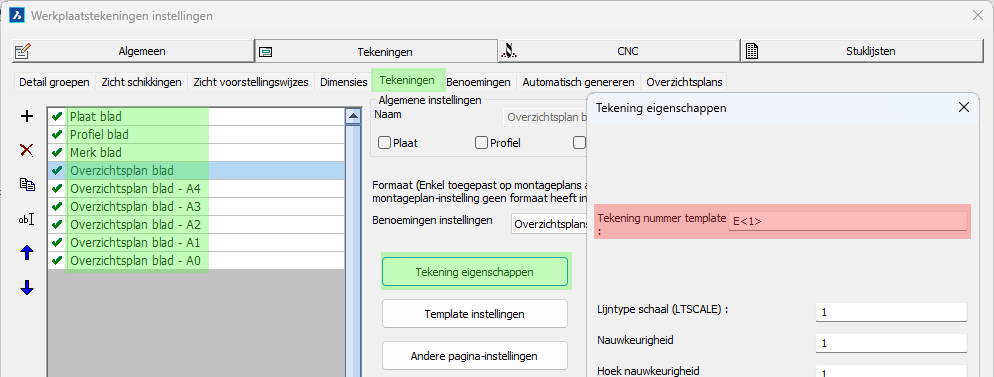Open Benoemingen instellingen dropdown
This screenshot has width=994, height=377.
549,224
